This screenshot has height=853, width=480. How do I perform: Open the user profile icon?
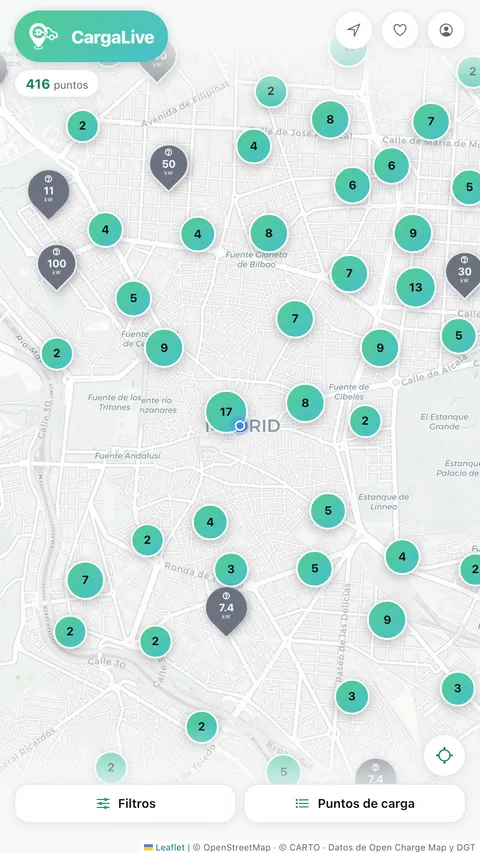click(446, 30)
